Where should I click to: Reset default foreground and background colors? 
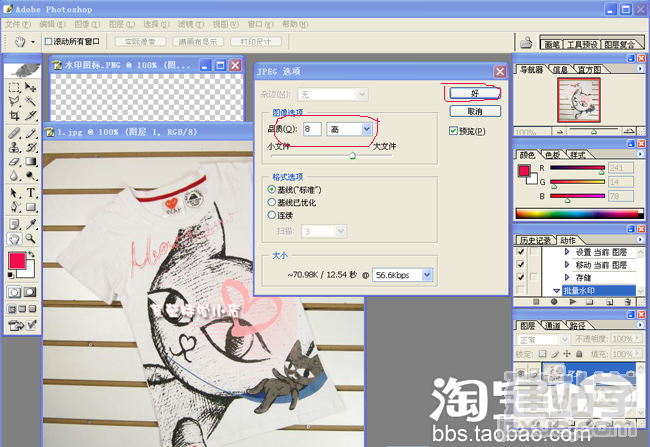click(11, 275)
